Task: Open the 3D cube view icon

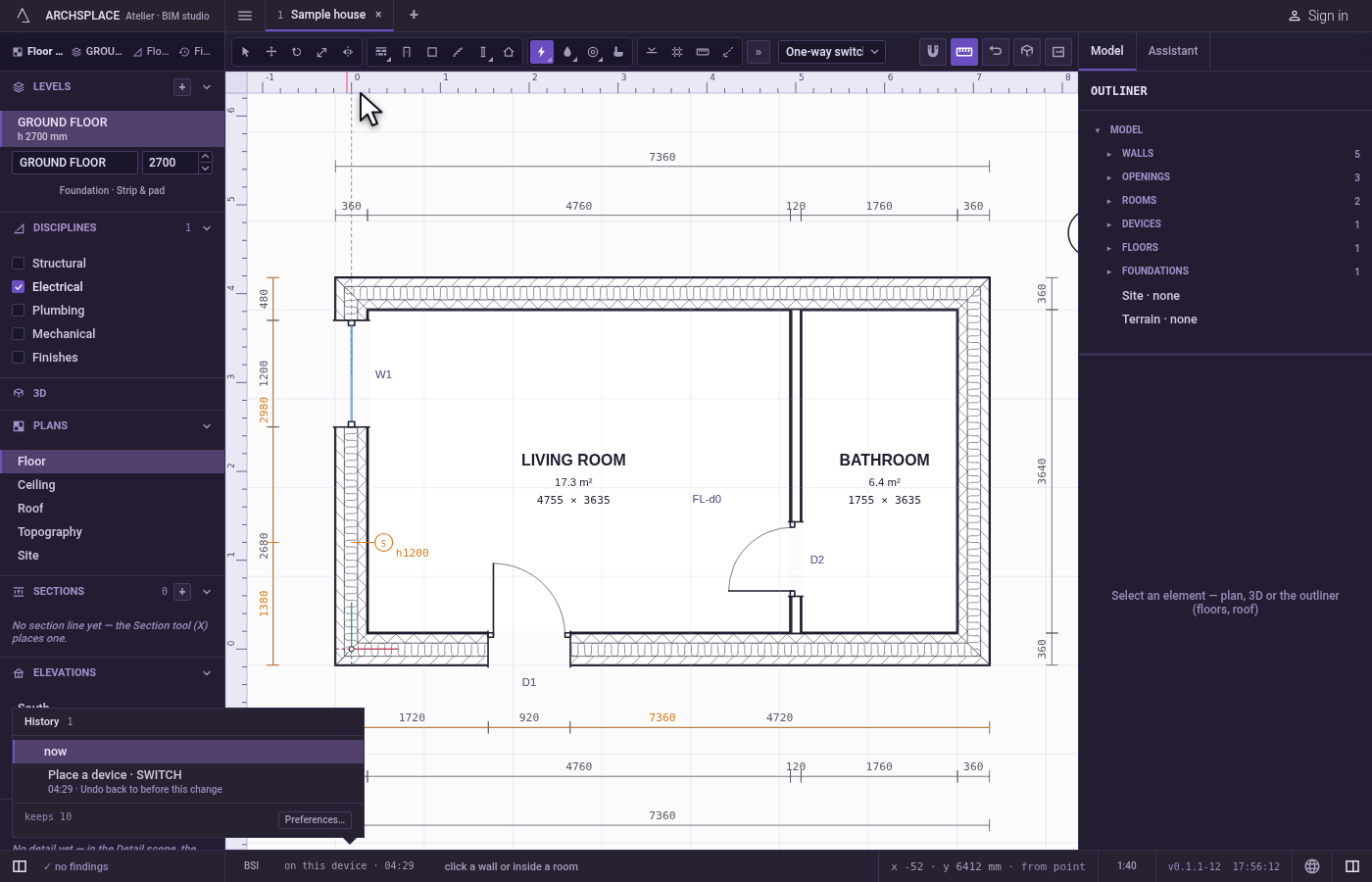Action: coord(1027,51)
